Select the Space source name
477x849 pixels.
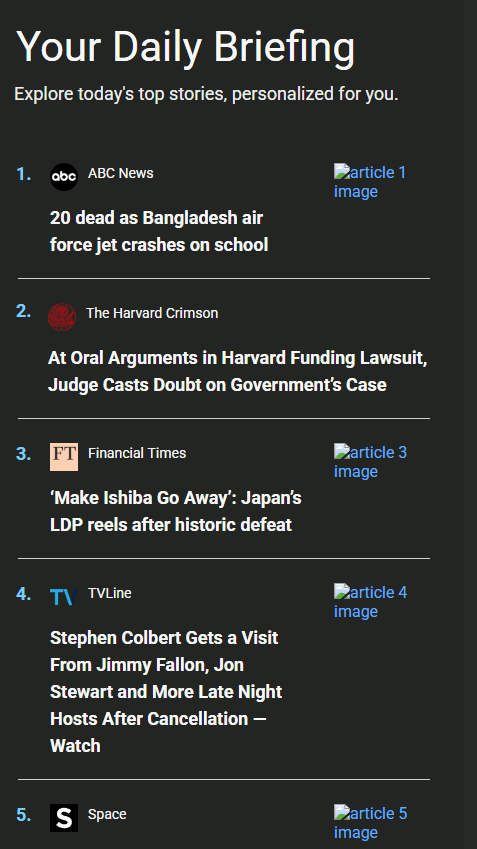[107, 814]
